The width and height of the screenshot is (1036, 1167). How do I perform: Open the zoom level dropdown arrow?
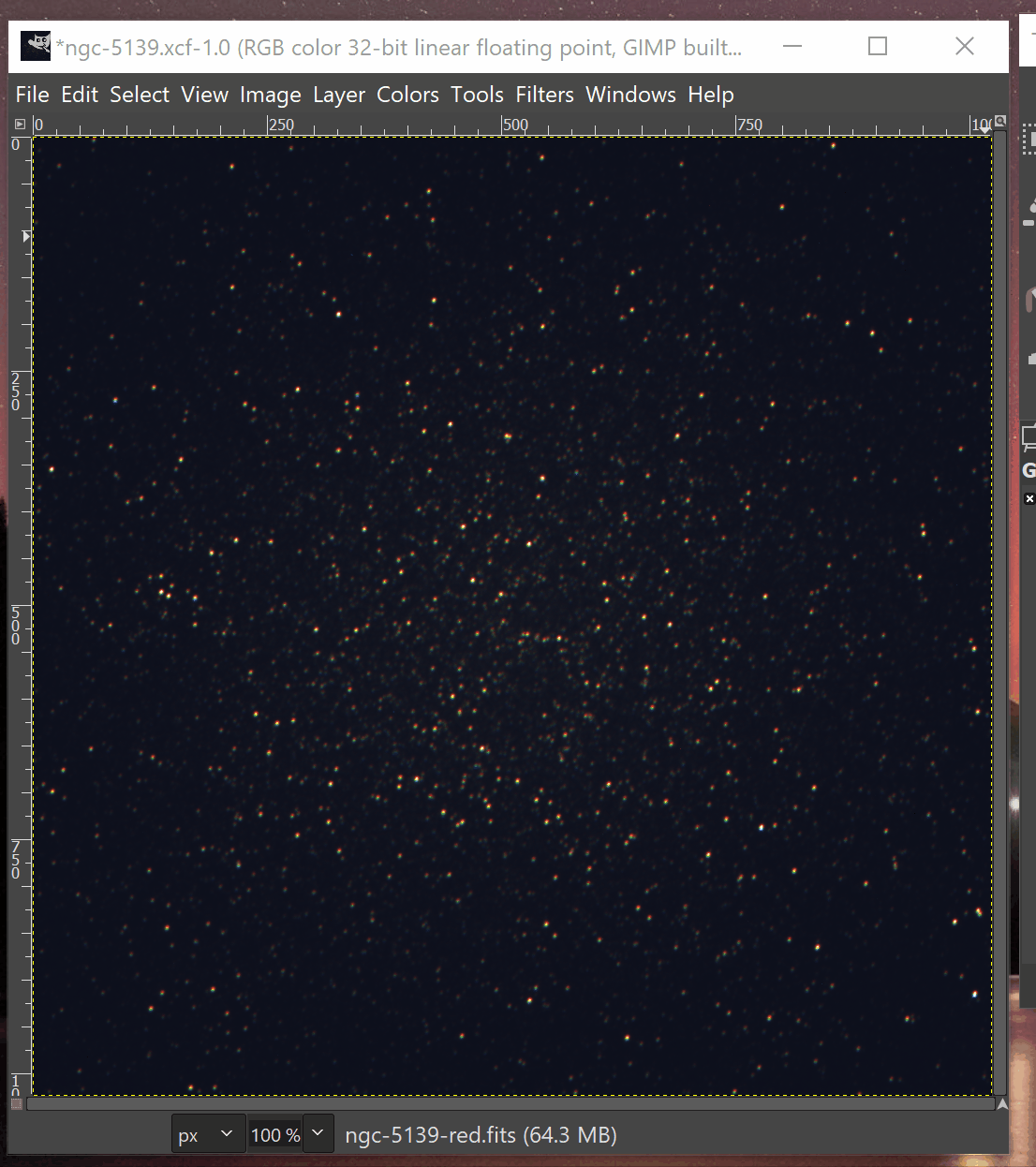pyautogui.click(x=318, y=1134)
